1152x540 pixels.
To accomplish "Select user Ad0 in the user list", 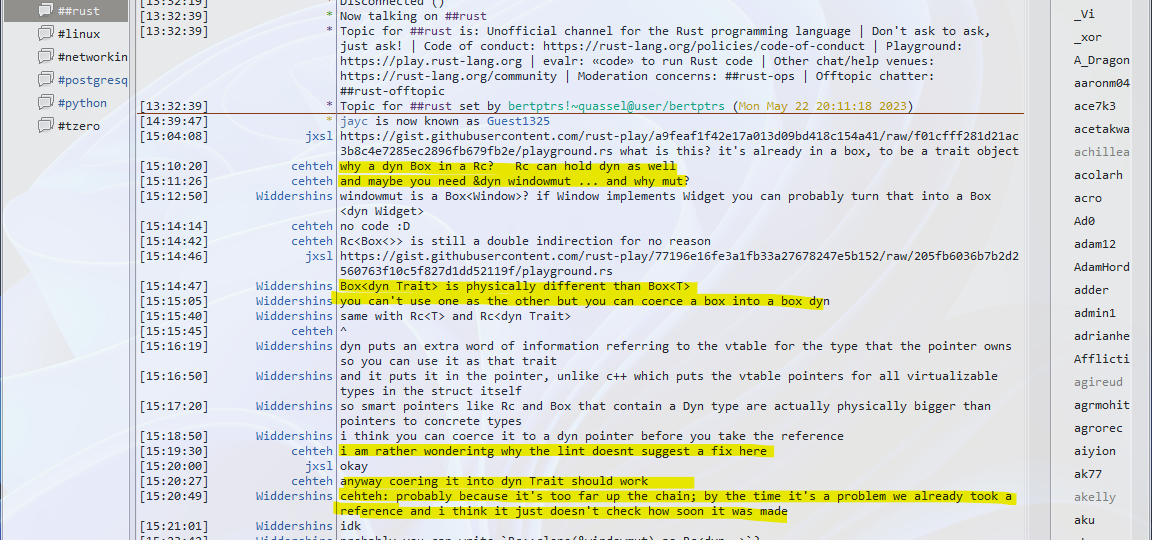I will pyautogui.click(x=1084, y=221).
